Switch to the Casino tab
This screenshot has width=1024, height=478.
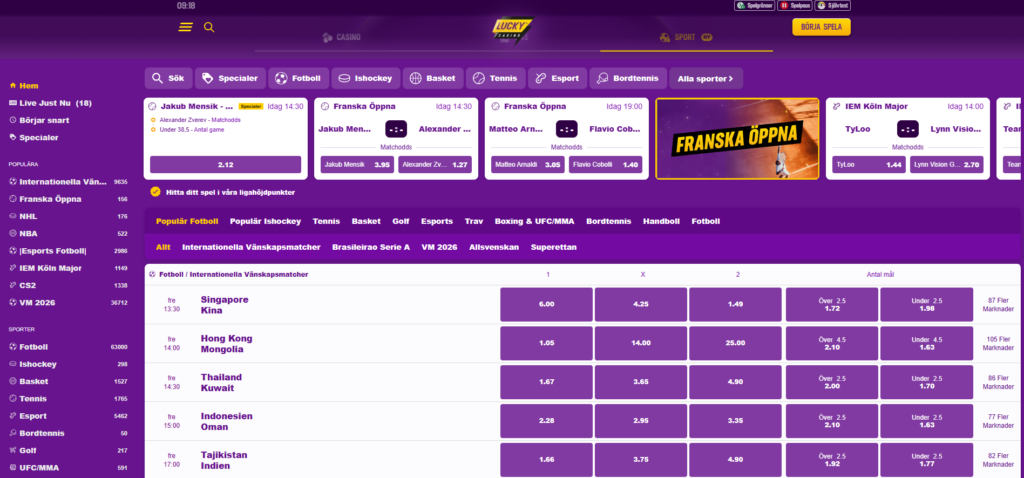pyautogui.click(x=342, y=37)
